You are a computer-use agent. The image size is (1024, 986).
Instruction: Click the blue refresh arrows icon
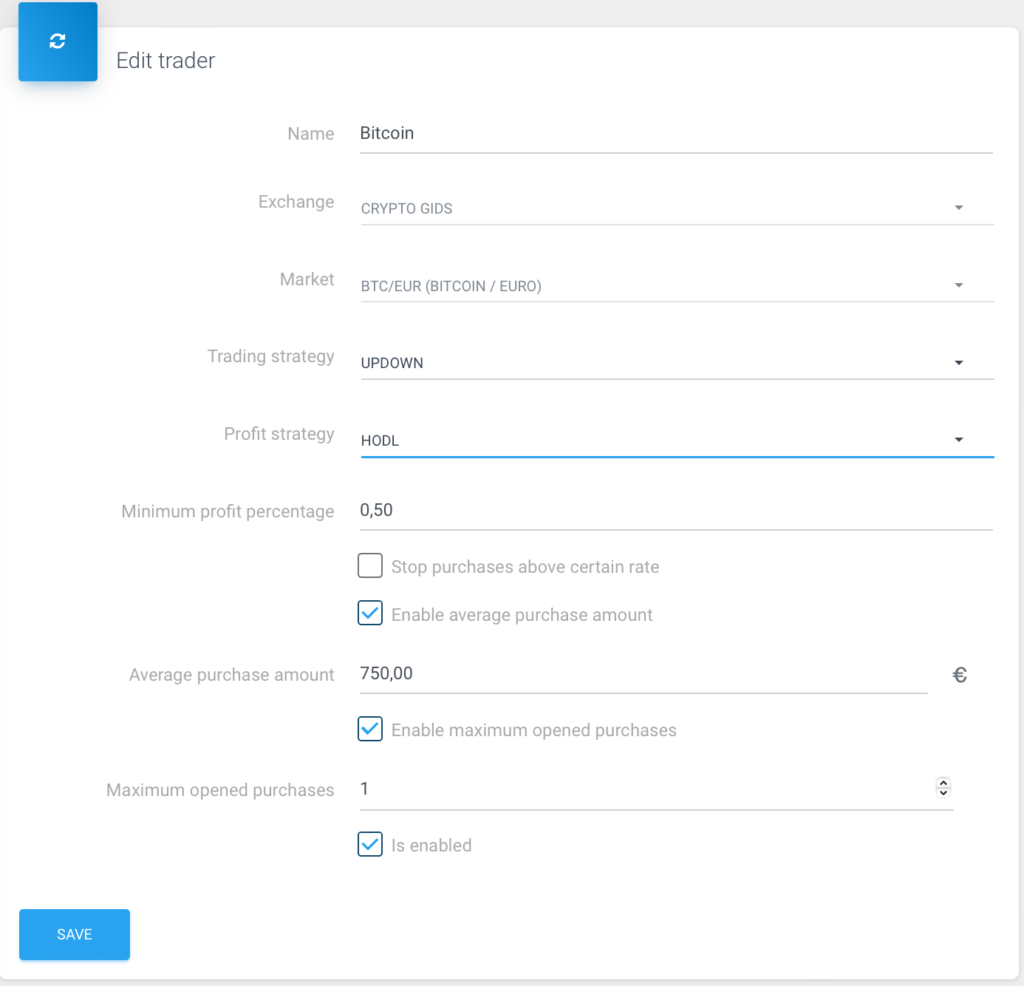57,42
